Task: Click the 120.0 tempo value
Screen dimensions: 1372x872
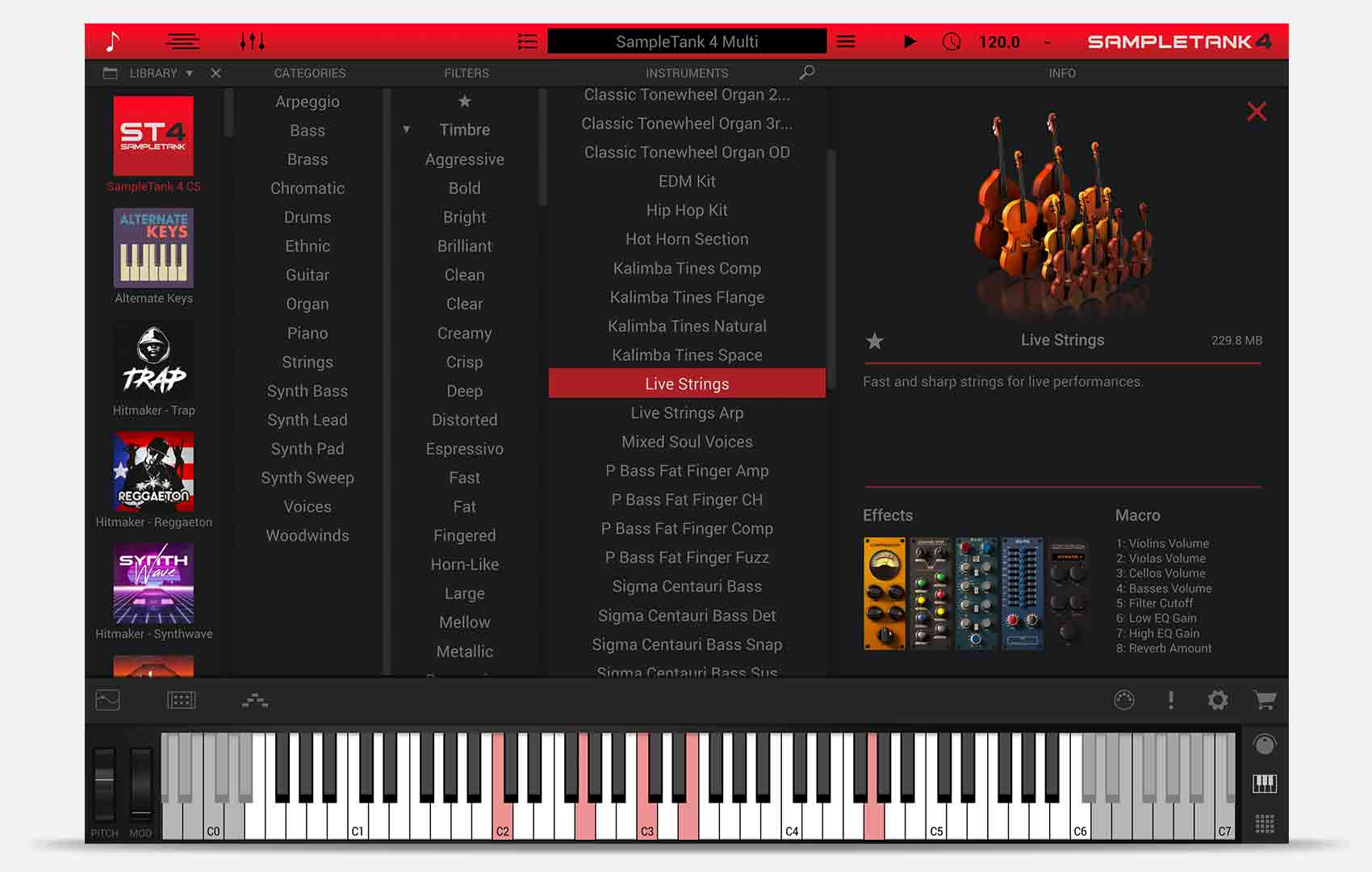Action: (x=999, y=42)
